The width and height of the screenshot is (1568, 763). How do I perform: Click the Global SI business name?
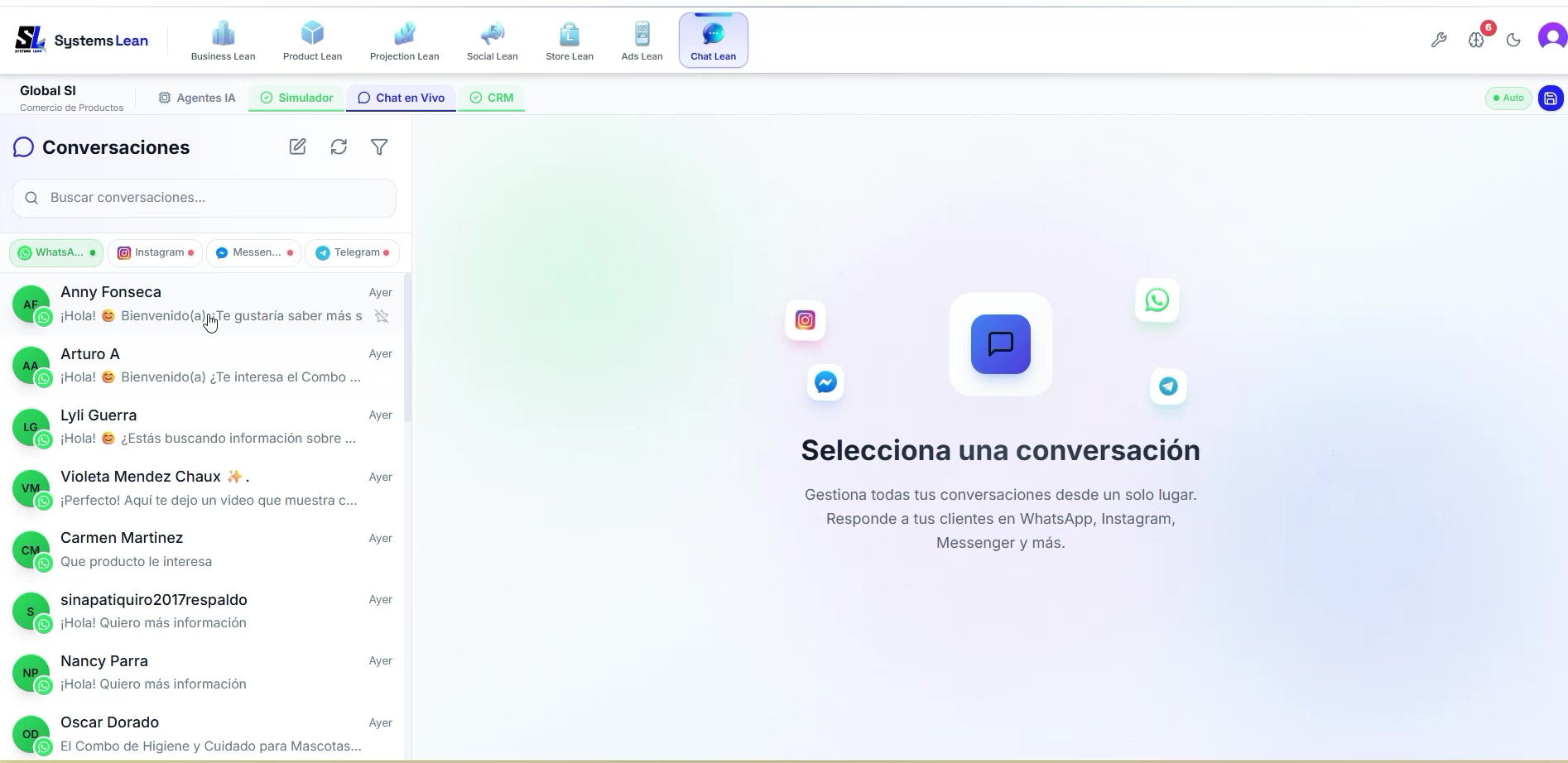coord(48,90)
